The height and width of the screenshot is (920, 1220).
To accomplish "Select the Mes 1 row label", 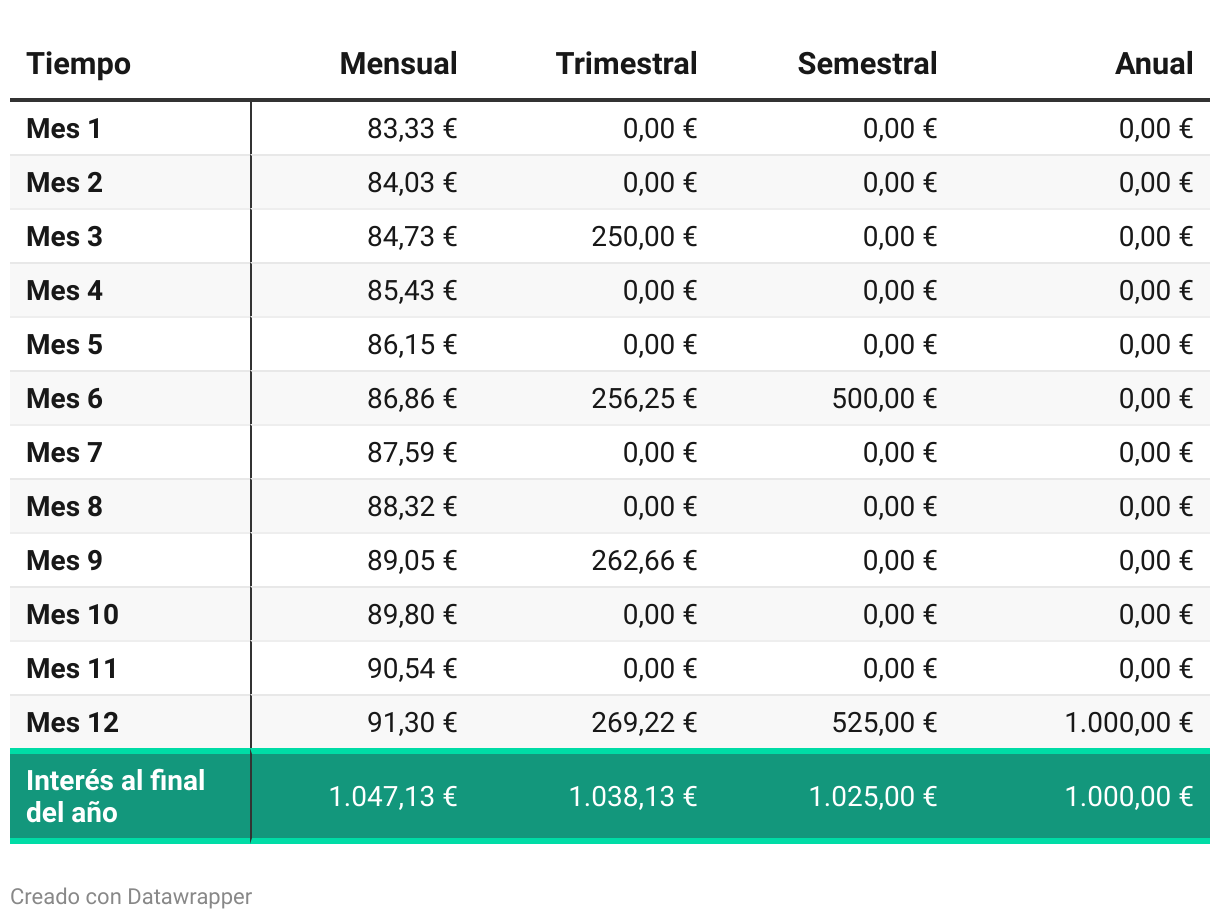I will pyautogui.click(x=64, y=128).
